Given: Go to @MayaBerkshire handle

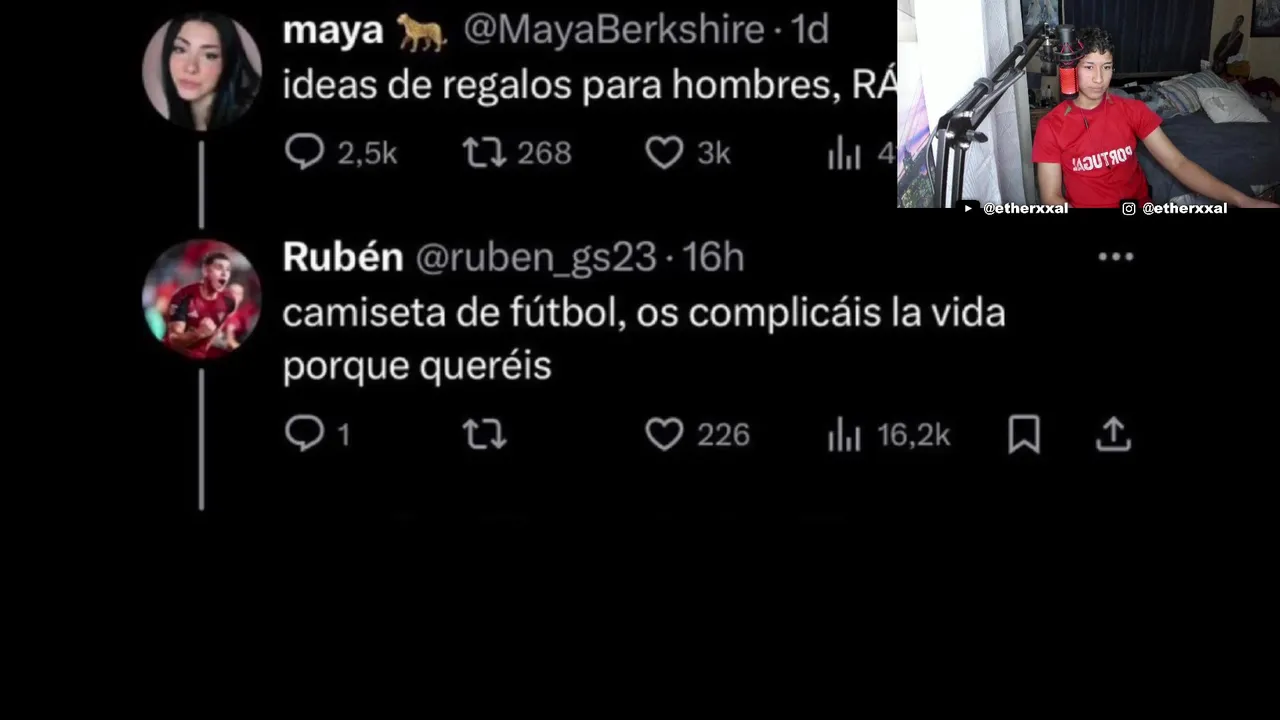Looking at the screenshot, I should coord(614,30).
